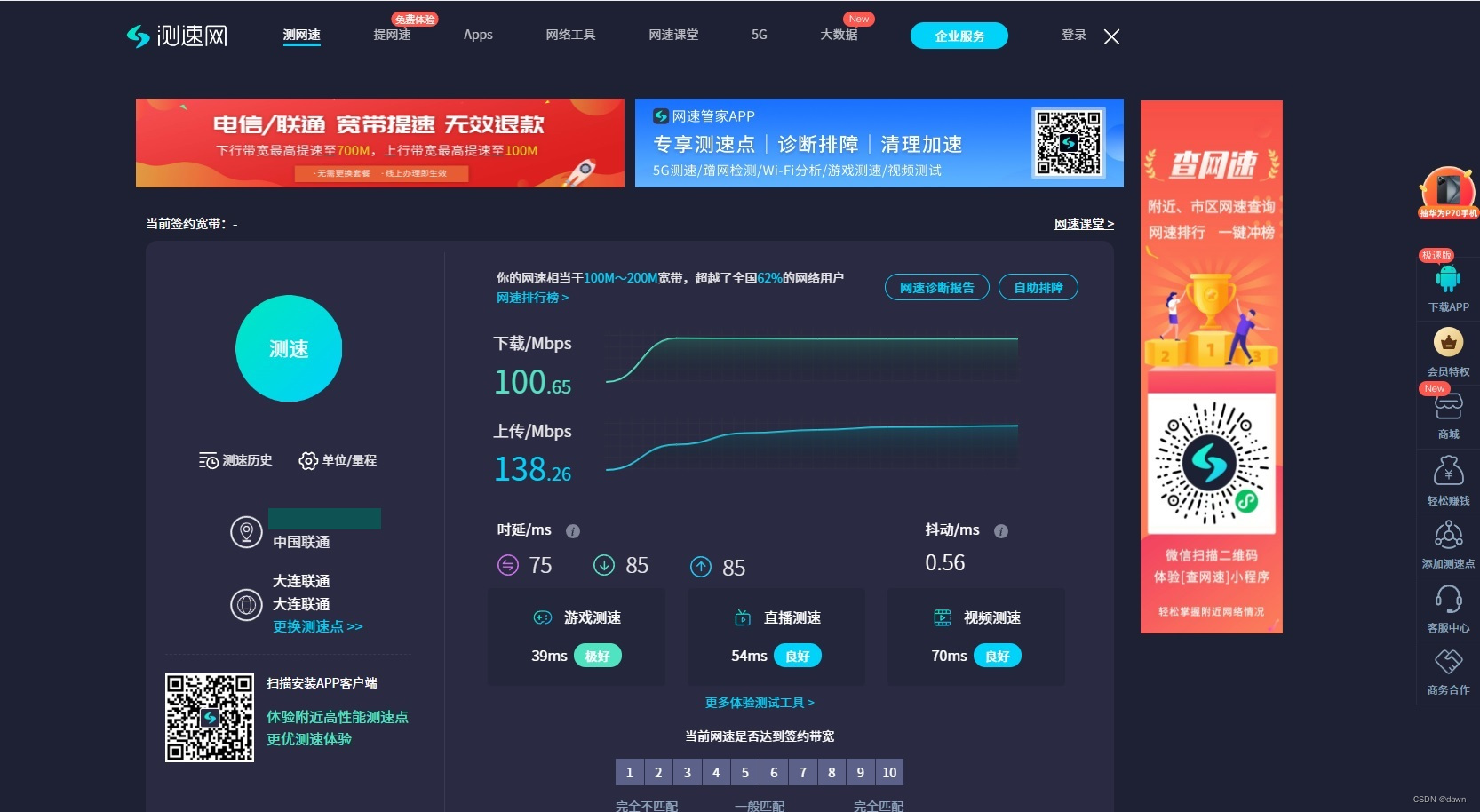Click the 0.56 jitter value
Viewport: 1480px width, 812px height.
pyautogui.click(x=945, y=563)
